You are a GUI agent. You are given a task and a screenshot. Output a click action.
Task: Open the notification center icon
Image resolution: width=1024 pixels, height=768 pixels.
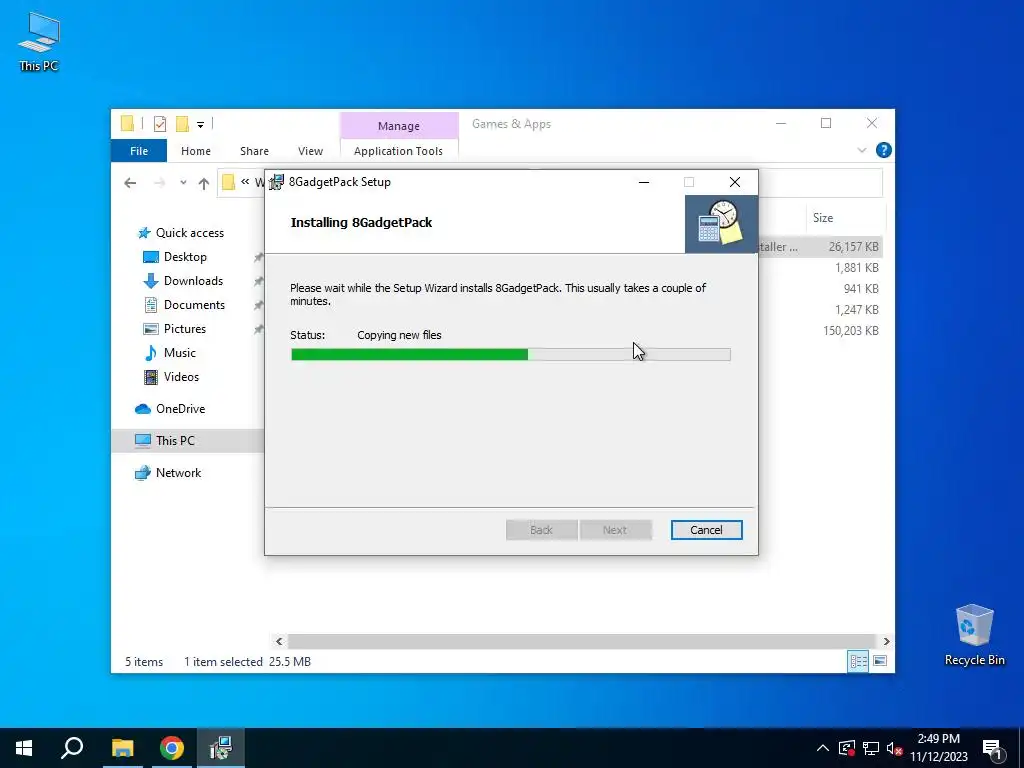pyautogui.click(x=992, y=748)
